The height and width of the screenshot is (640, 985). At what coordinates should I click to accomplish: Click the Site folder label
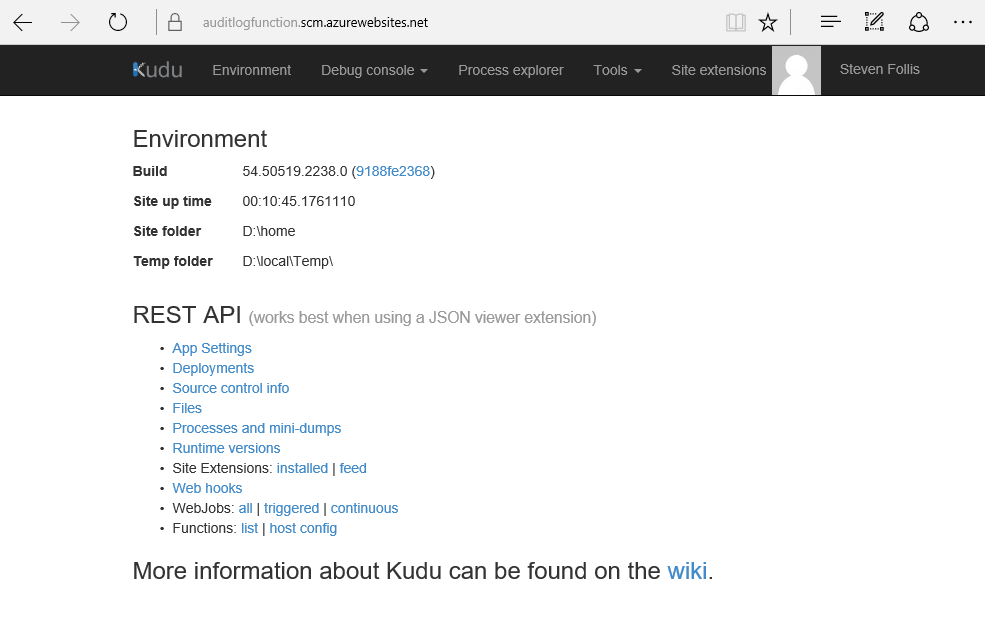click(167, 231)
